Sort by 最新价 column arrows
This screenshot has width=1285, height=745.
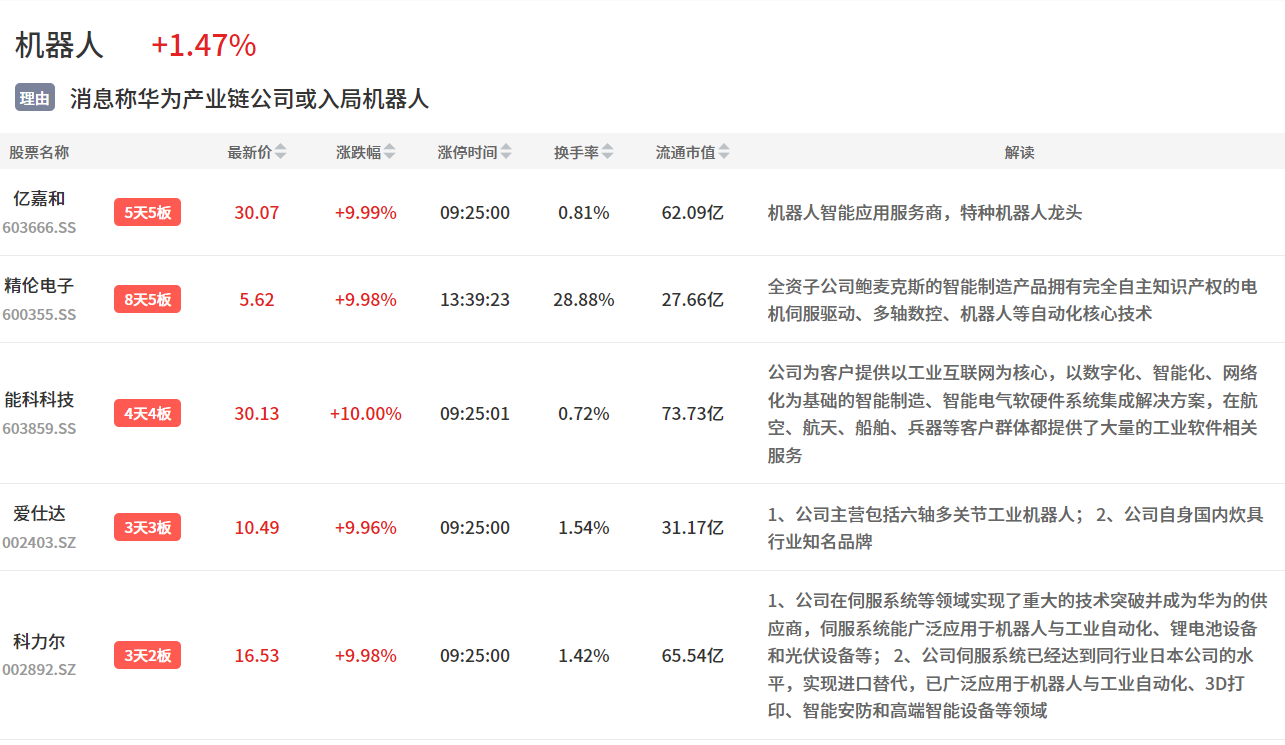click(281, 152)
